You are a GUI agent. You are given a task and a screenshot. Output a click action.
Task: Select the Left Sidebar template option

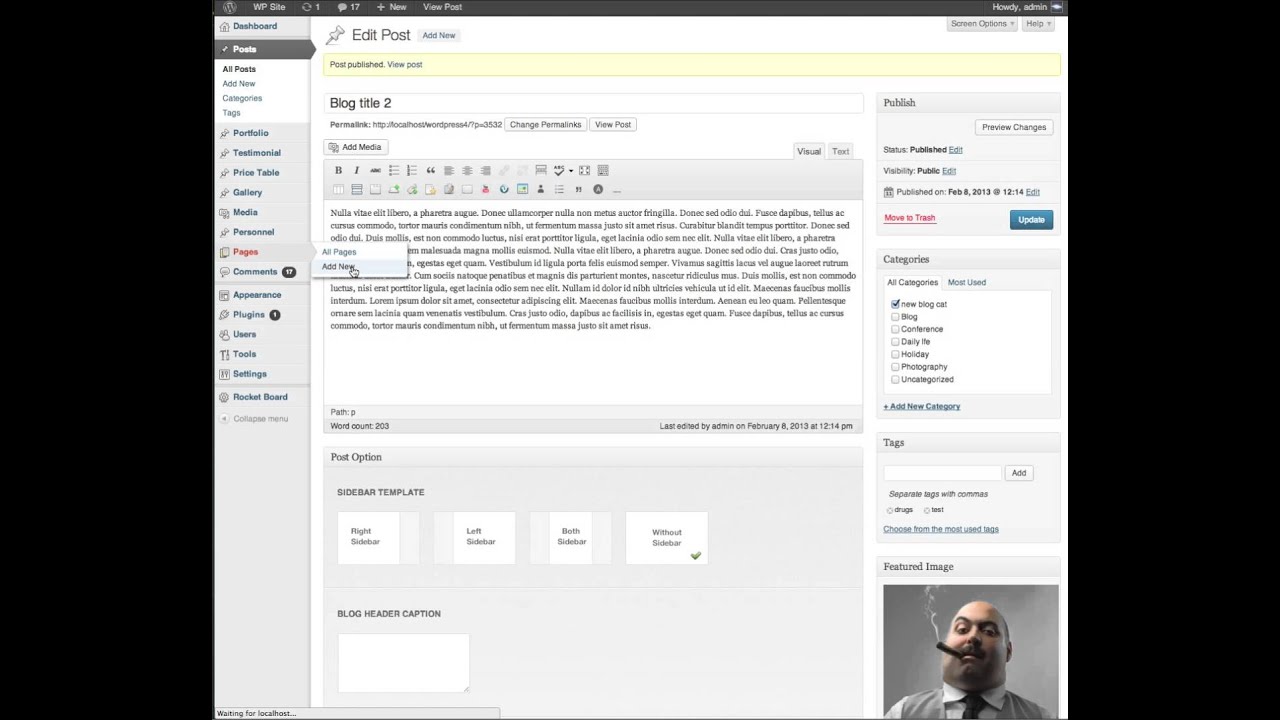(474, 537)
